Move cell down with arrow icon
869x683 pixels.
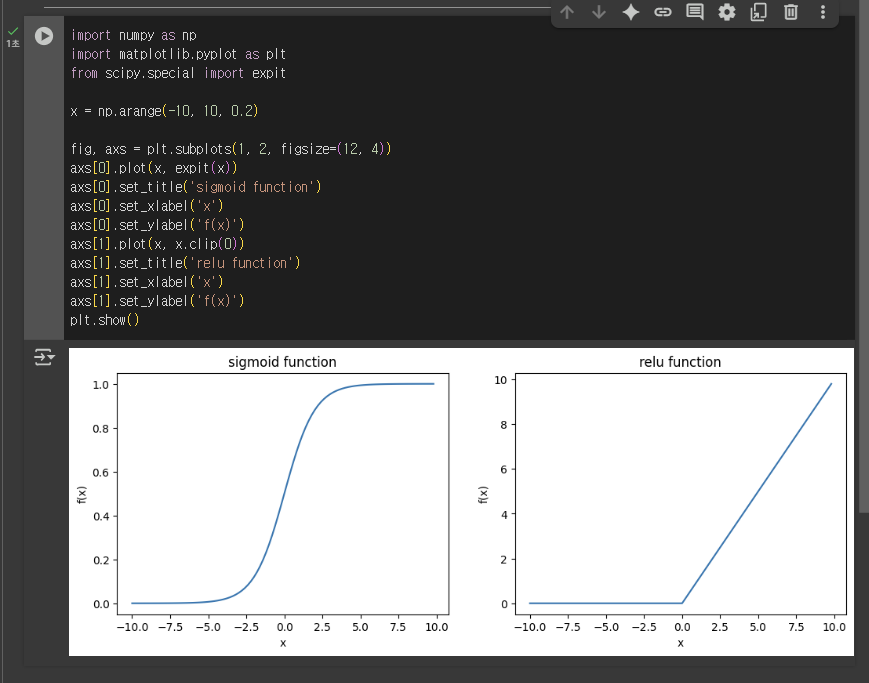[599, 12]
